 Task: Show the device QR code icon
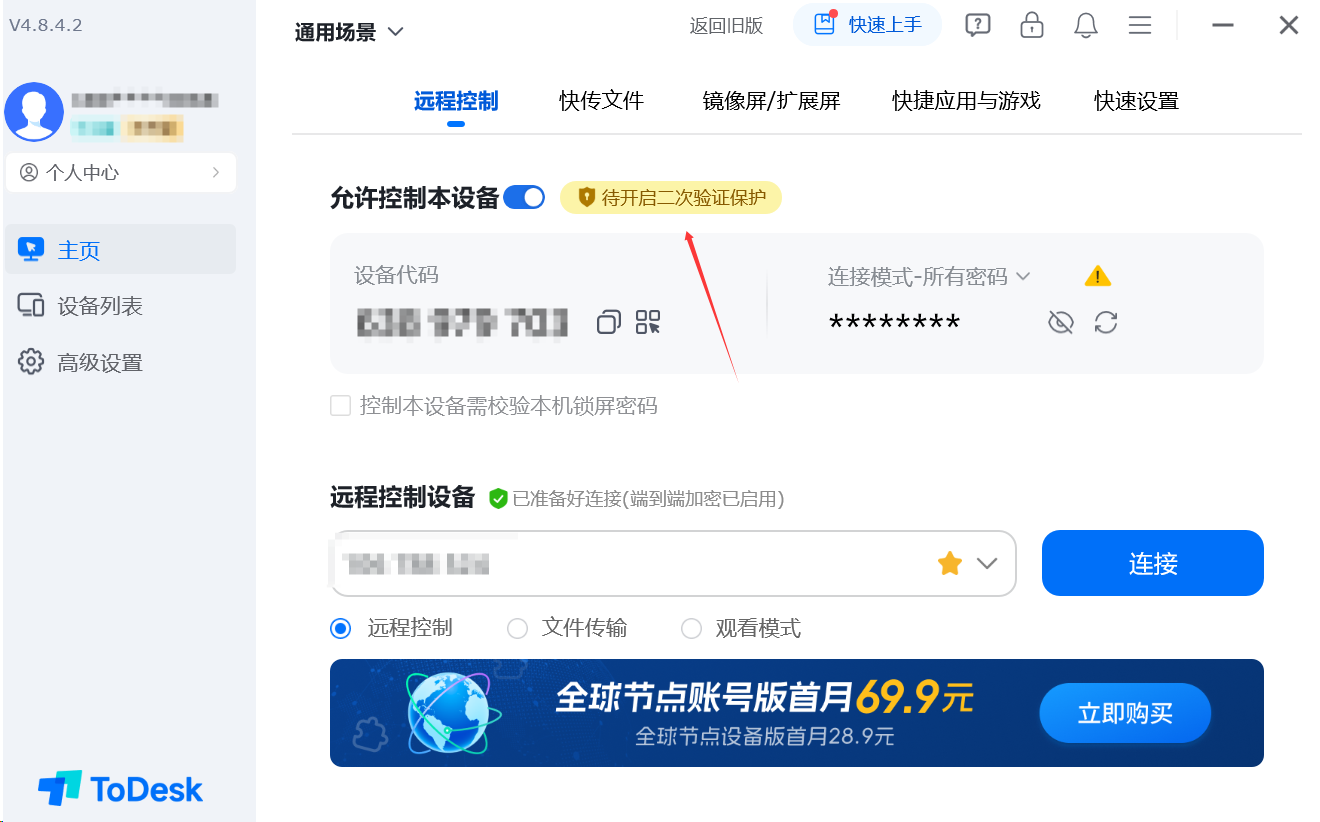(x=648, y=322)
